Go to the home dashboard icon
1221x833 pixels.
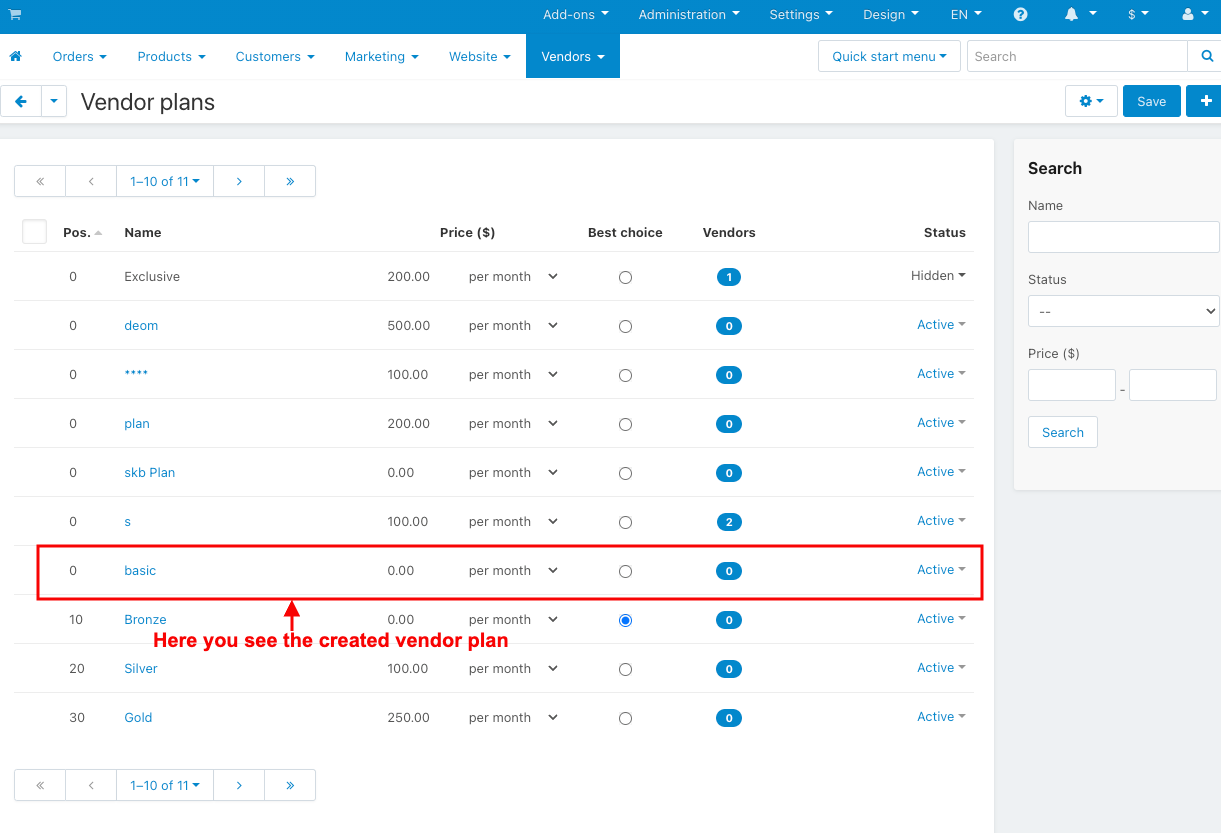pyautogui.click(x=15, y=57)
